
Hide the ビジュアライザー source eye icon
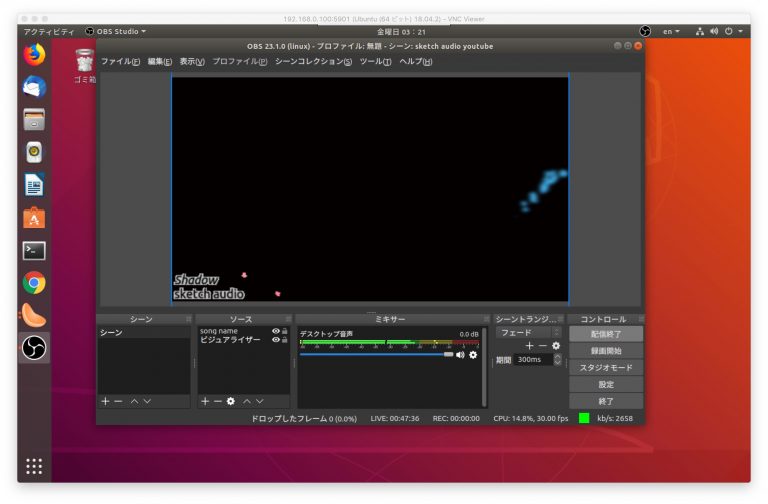[276, 339]
